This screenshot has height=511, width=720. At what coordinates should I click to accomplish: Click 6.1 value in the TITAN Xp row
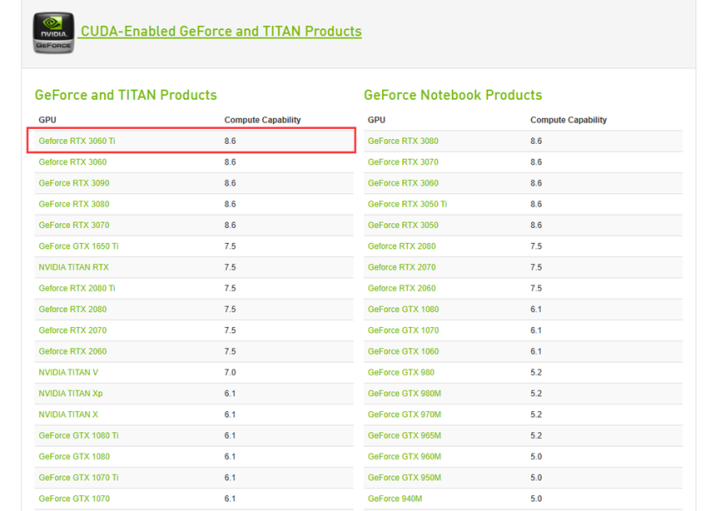[230, 393]
